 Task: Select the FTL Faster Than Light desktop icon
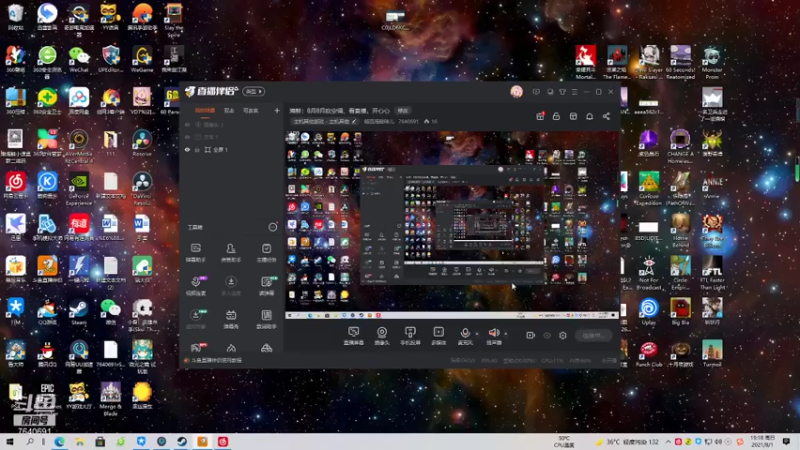tap(712, 273)
